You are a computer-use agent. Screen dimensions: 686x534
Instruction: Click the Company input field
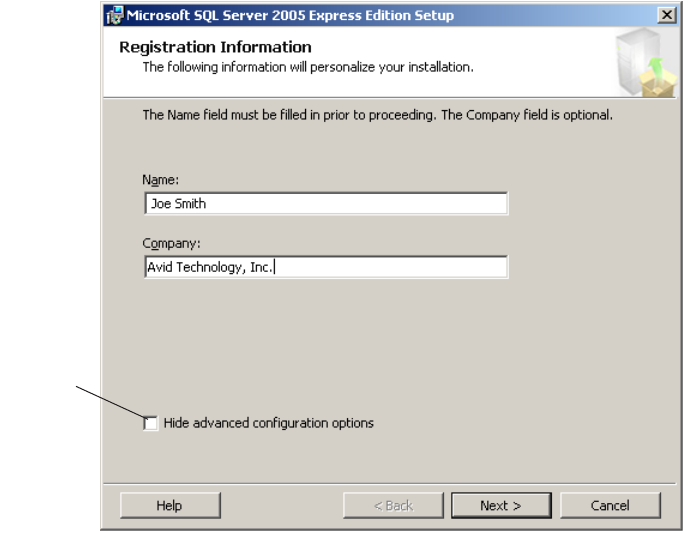pyautogui.click(x=326, y=267)
